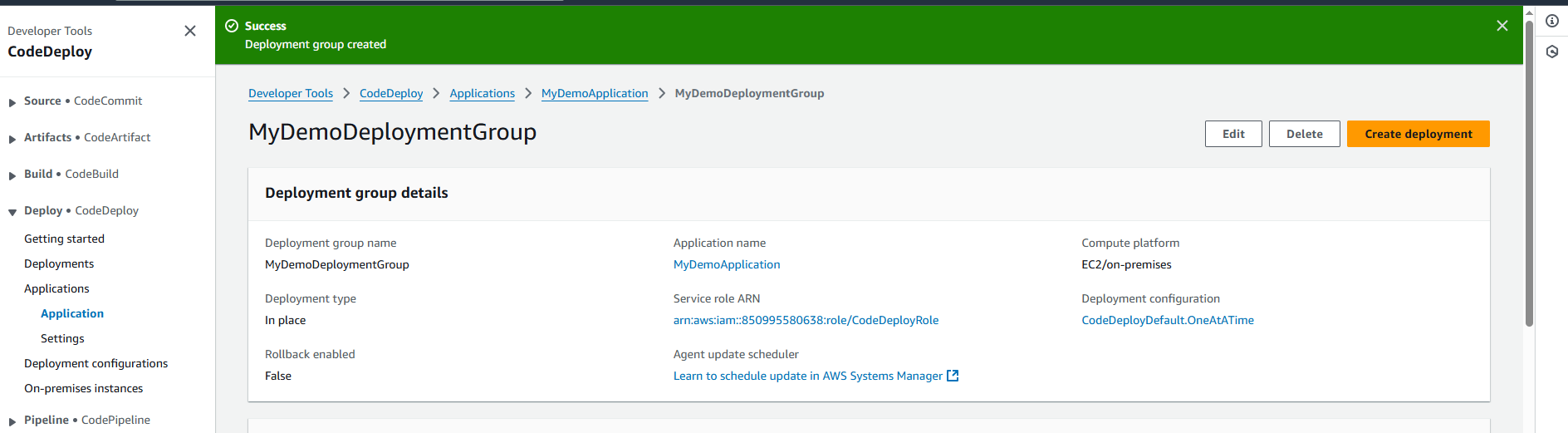1568x433 pixels.
Task: Click the MyDemoDeploymentGroup page heading
Action: coord(392,131)
